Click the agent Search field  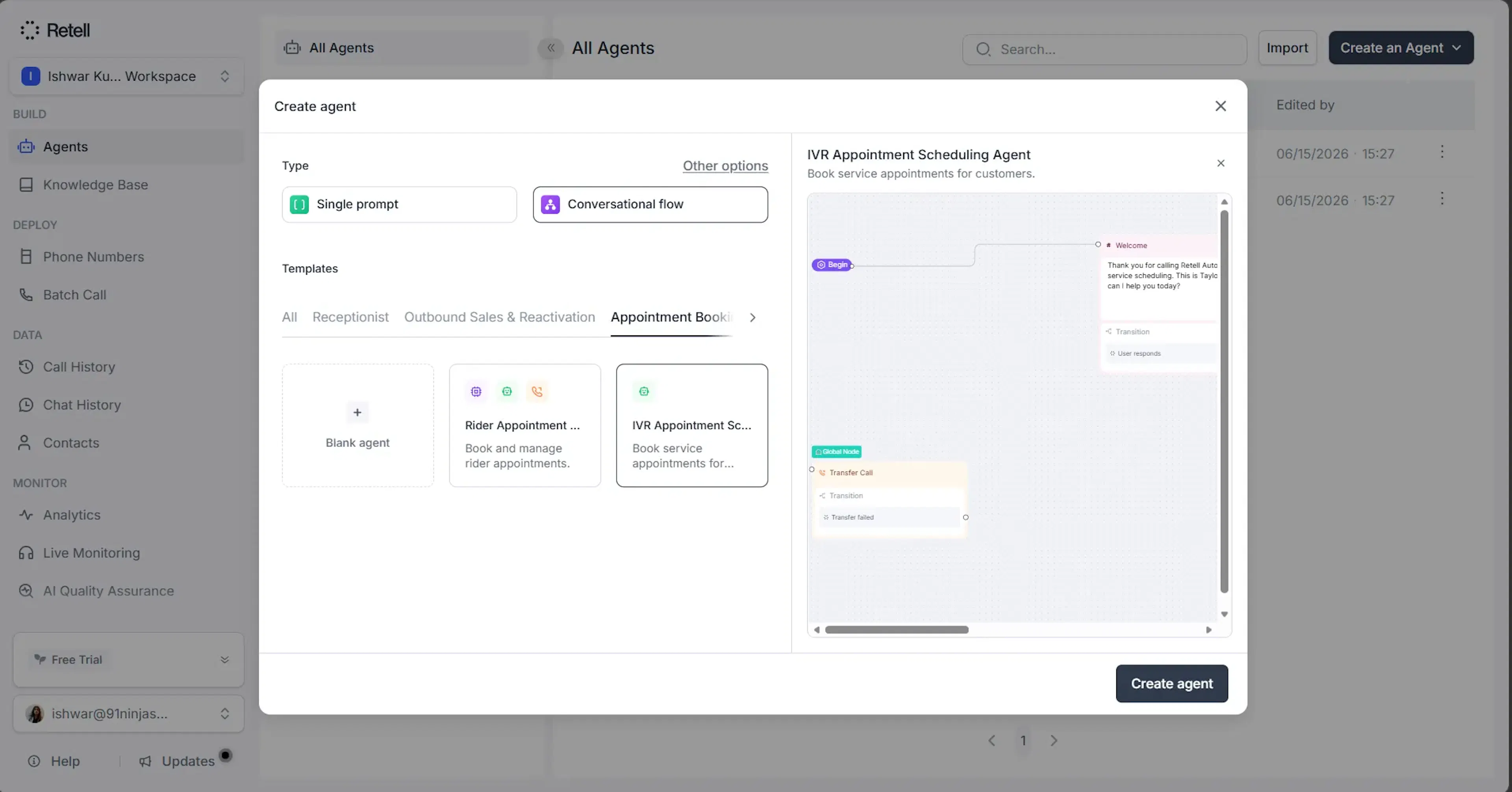(x=1104, y=50)
